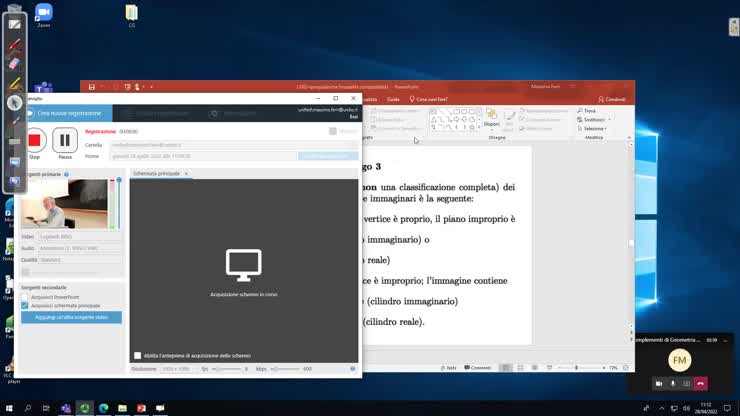Select the eraser tool in annotation toolbar
This screenshot has height=416, width=740.
pyautogui.click(x=14, y=63)
